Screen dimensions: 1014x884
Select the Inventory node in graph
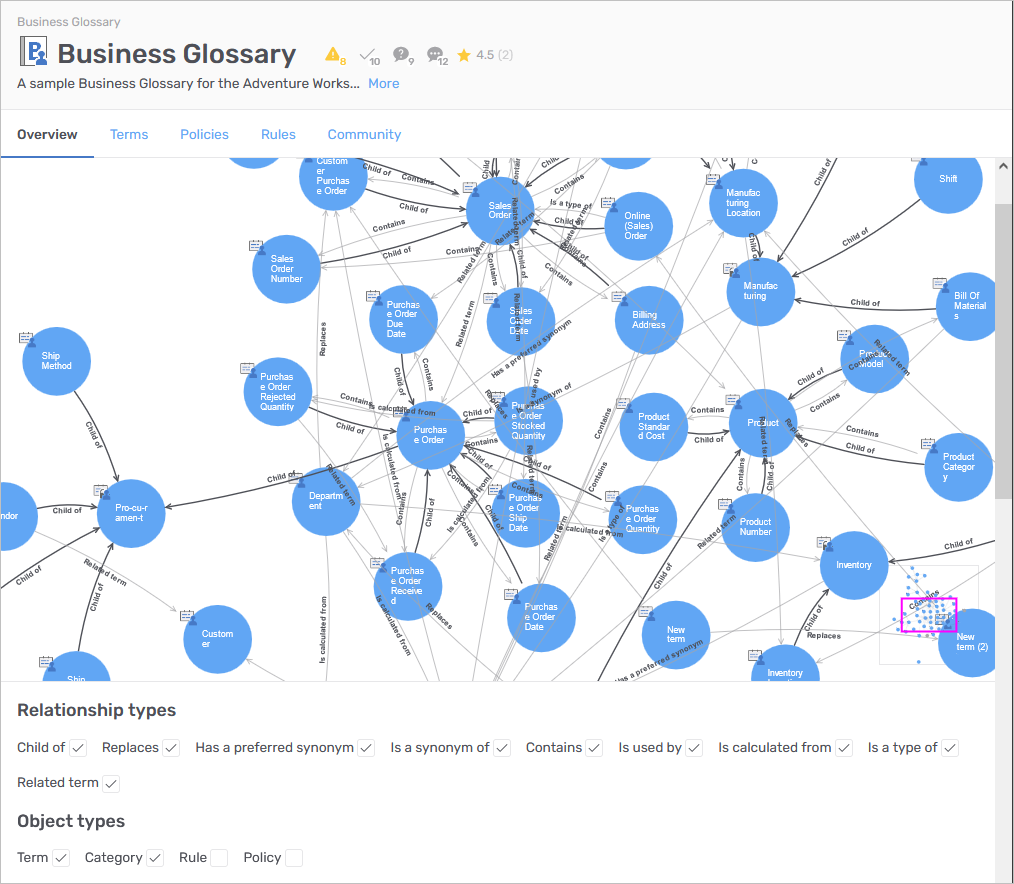point(853,565)
